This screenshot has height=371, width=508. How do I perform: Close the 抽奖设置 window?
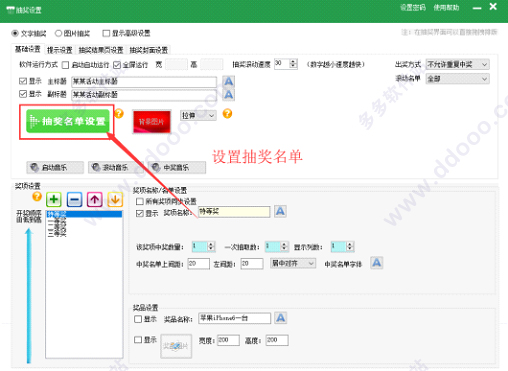point(493,7)
